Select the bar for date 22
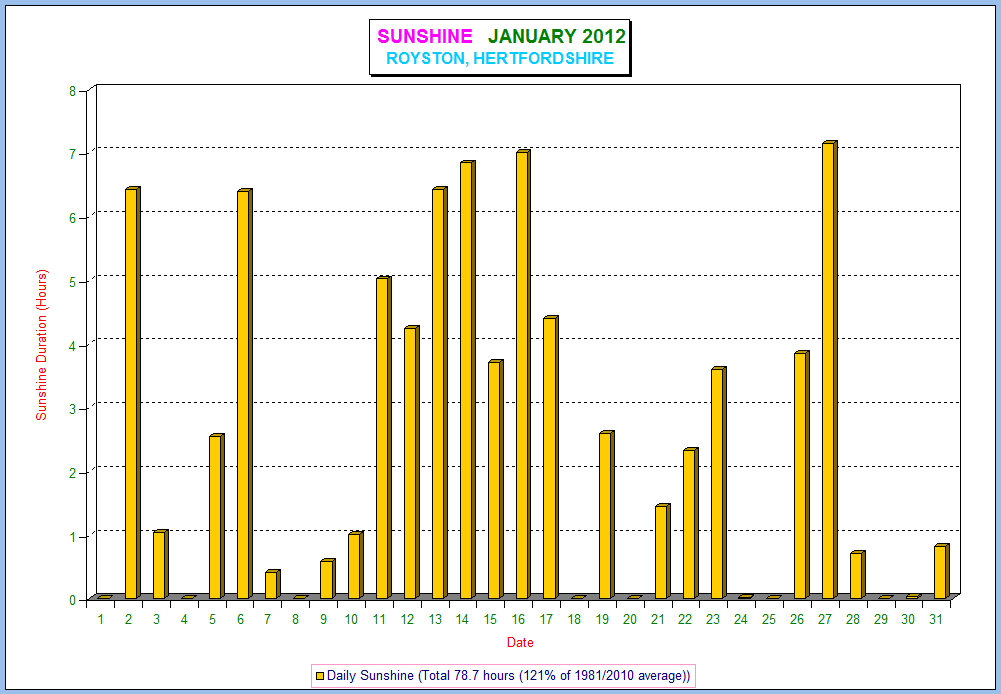This screenshot has width=1001, height=694. [691, 524]
